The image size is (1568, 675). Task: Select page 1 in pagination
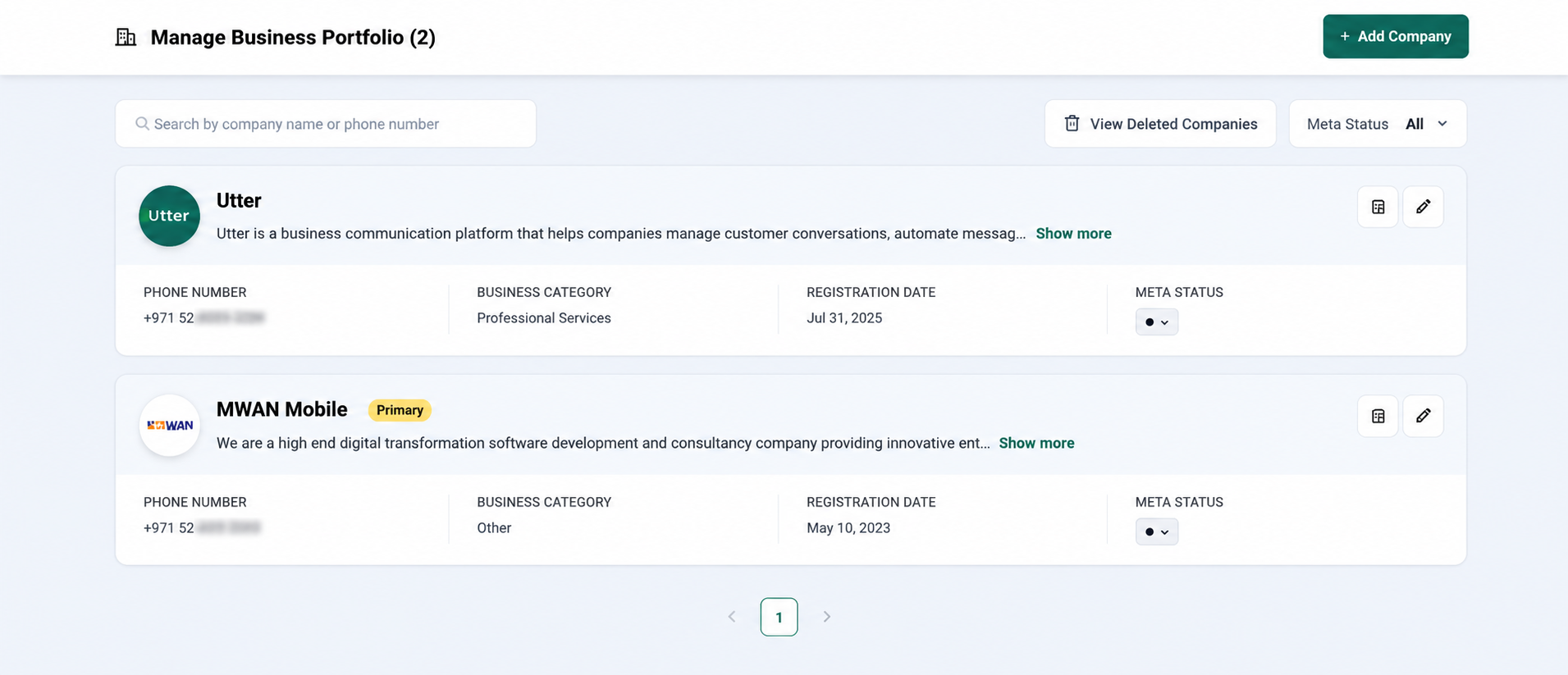pyautogui.click(x=779, y=617)
